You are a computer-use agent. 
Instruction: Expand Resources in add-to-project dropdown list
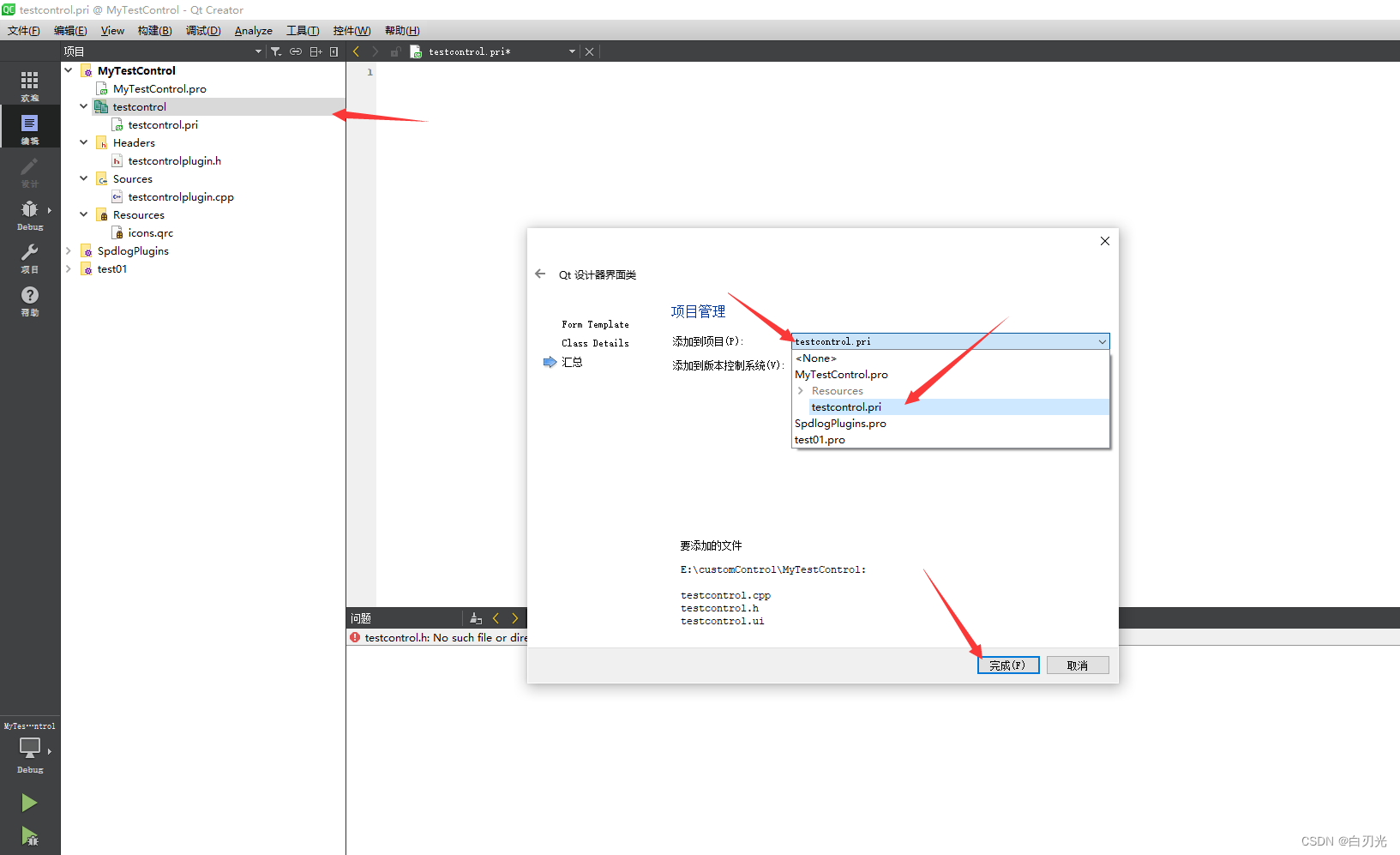pos(801,390)
